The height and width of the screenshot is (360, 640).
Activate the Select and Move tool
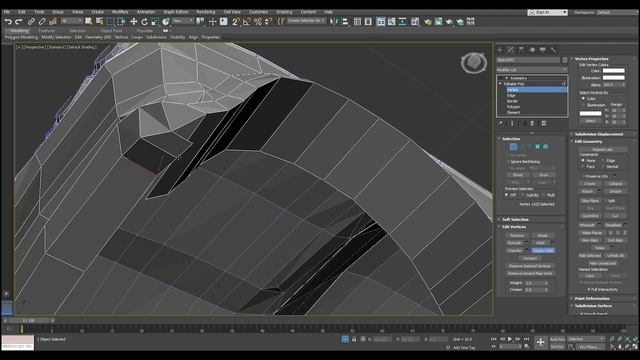(x=133, y=22)
